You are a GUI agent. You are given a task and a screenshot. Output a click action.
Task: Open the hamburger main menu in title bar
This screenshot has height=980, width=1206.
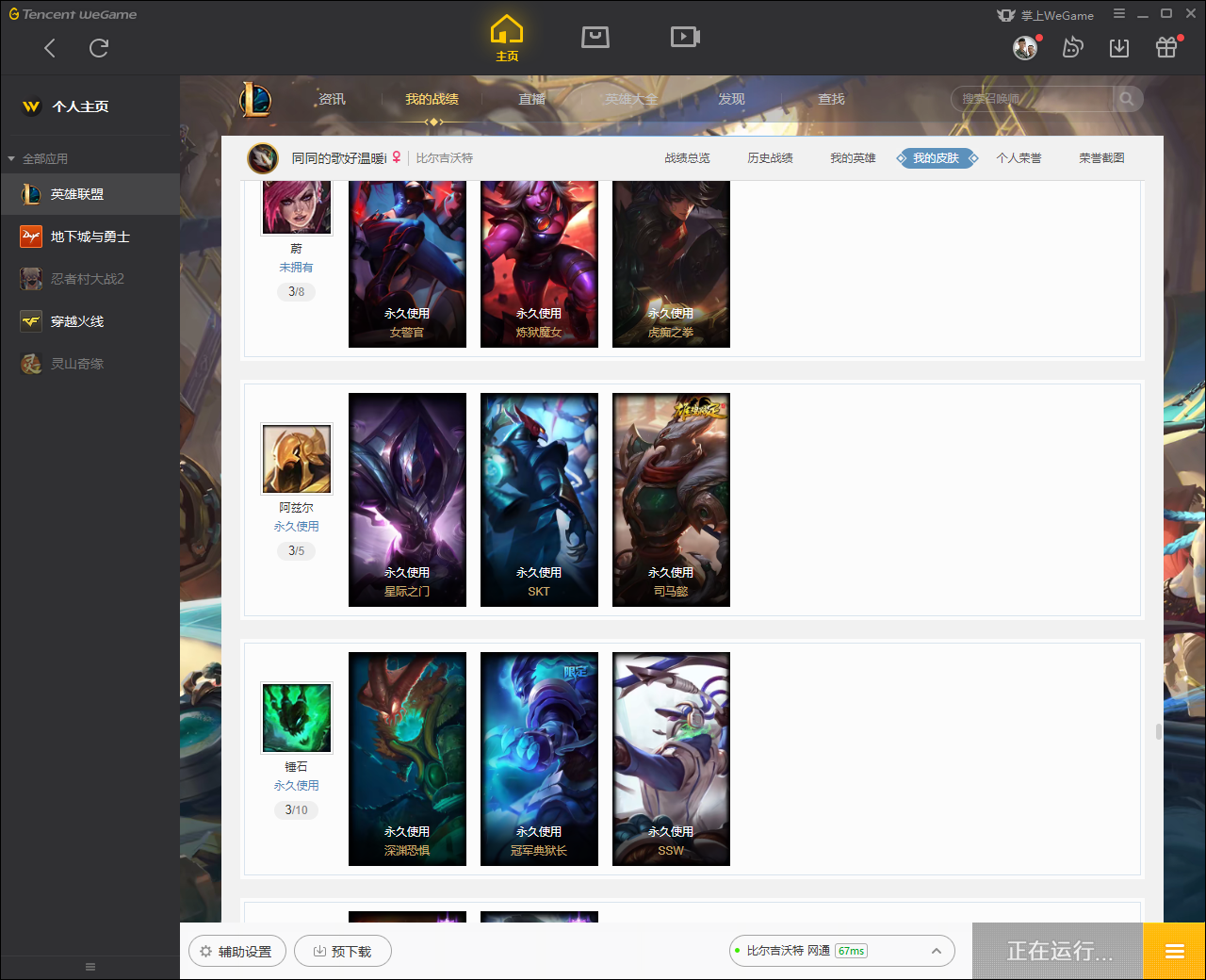(x=1119, y=14)
